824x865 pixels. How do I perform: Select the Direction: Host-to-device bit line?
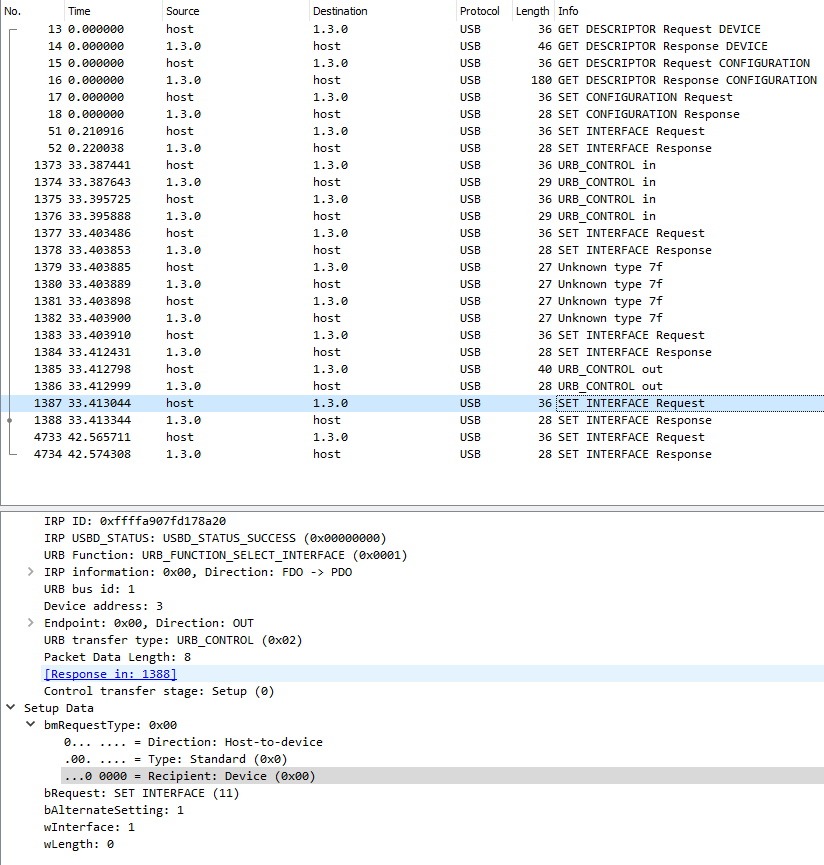coord(193,741)
